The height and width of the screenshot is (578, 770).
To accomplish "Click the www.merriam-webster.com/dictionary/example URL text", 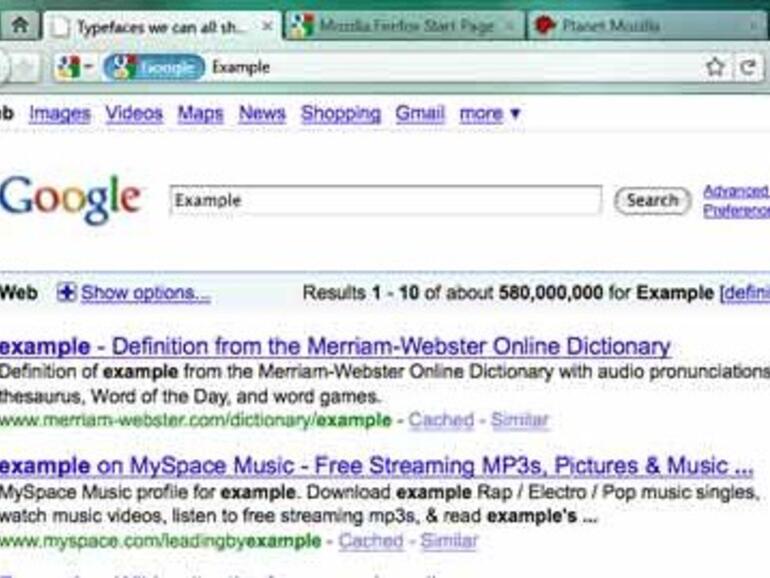I will click(x=195, y=420).
